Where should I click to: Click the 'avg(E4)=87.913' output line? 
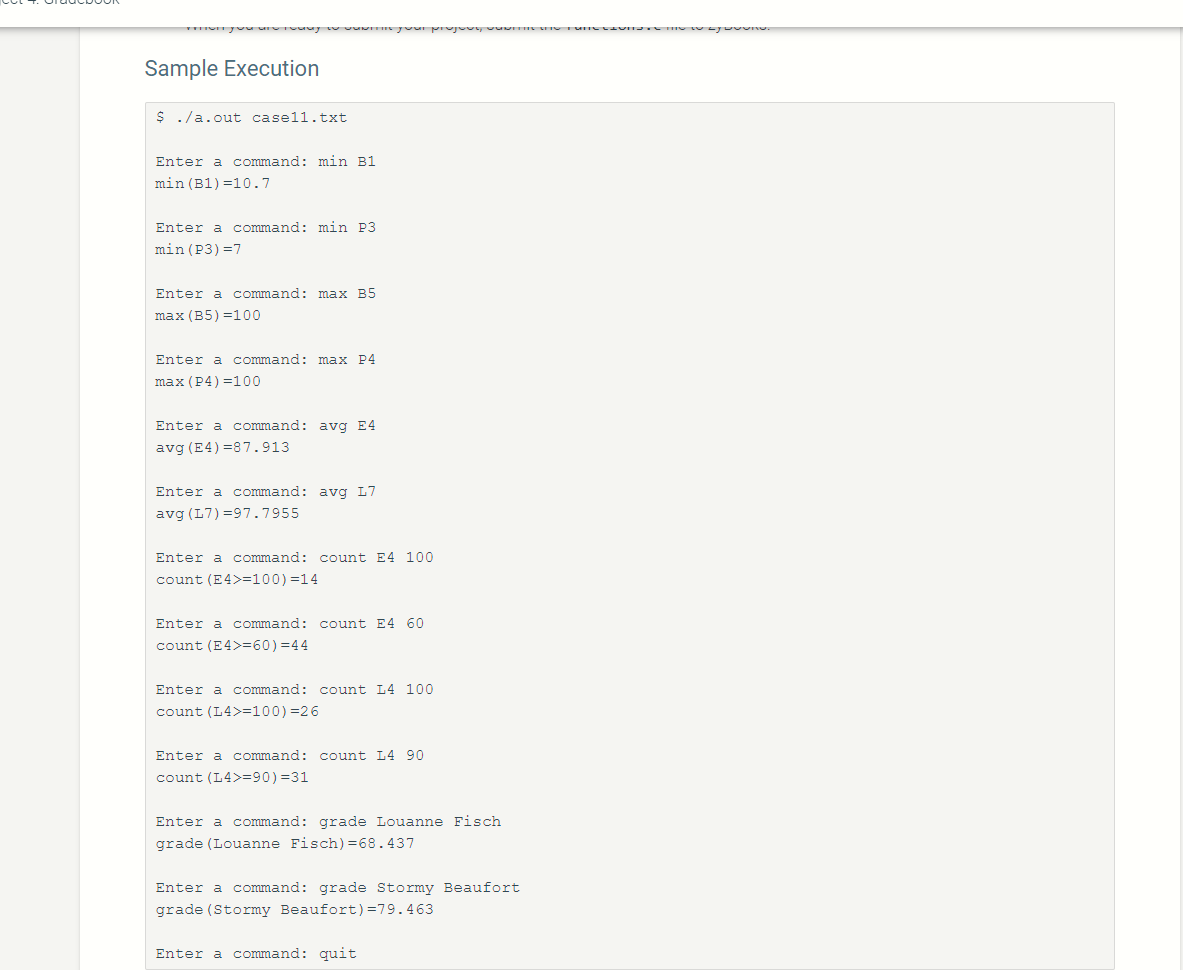click(223, 447)
